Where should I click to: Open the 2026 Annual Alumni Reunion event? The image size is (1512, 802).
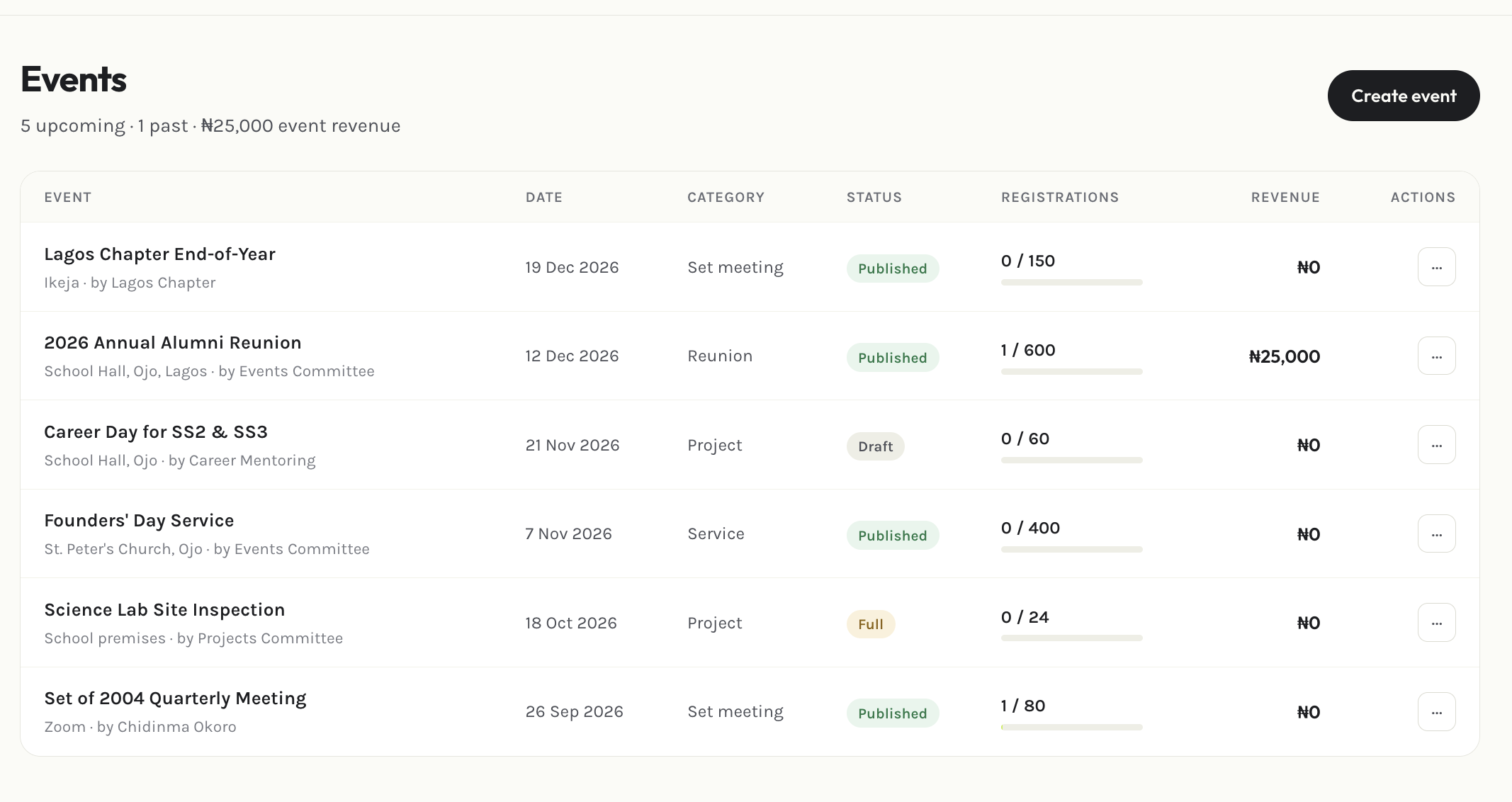point(173,343)
